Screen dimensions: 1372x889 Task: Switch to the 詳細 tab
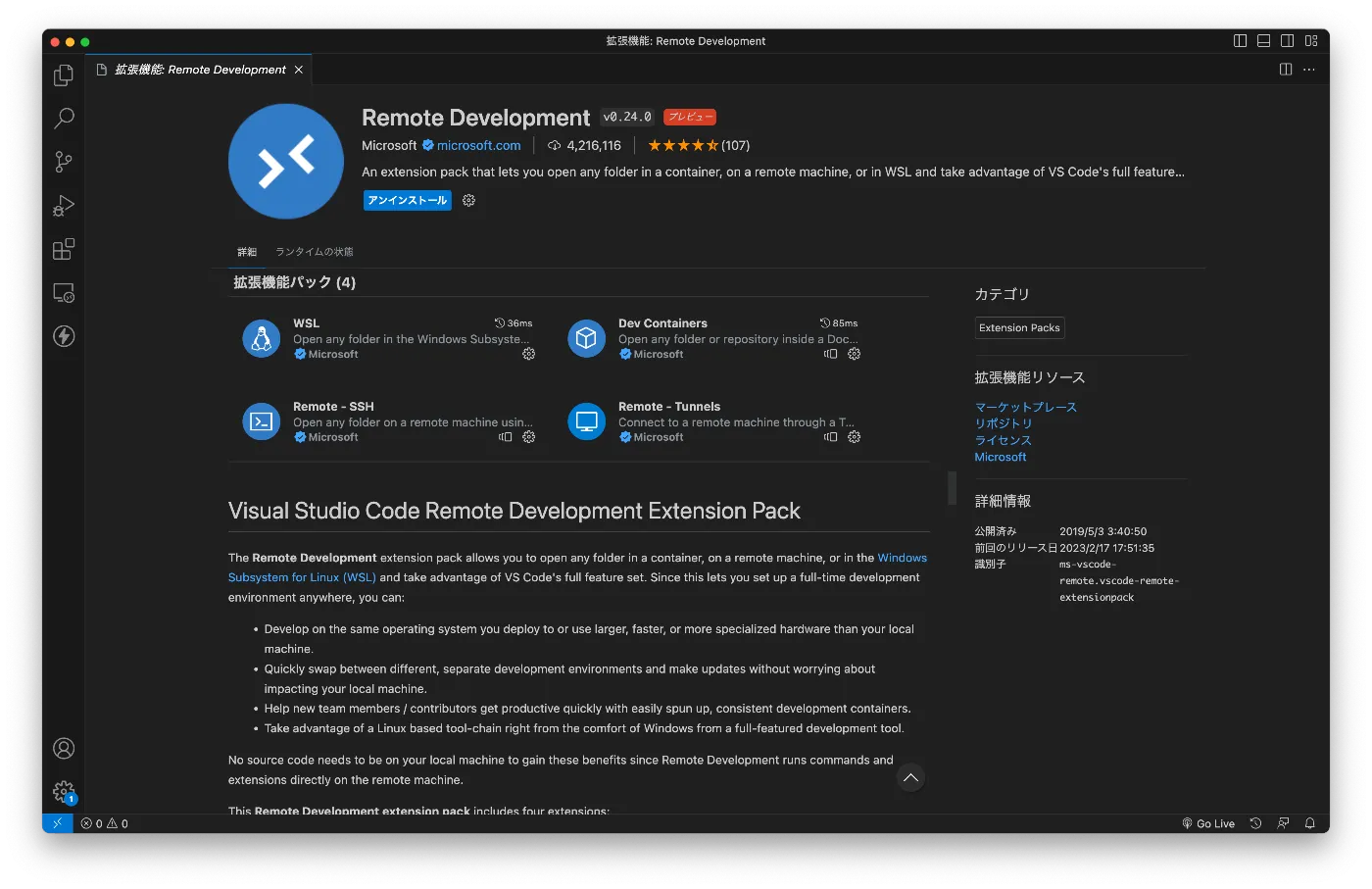pyautogui.click(x=247, y=252)
